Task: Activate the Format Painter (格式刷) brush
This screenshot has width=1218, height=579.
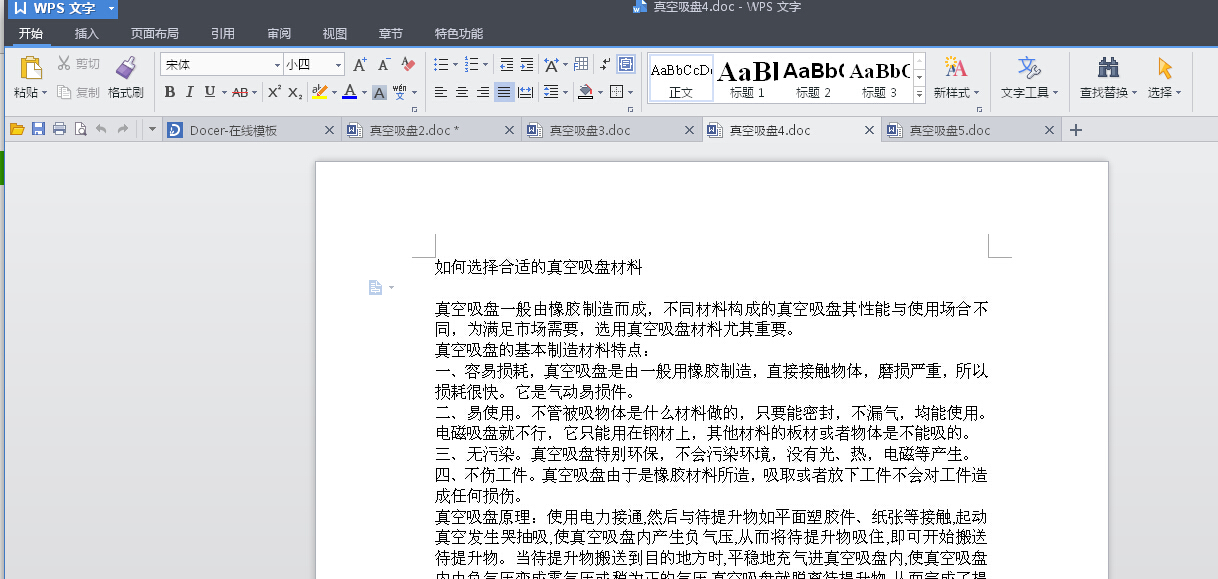Action: [x=125, y=68]
